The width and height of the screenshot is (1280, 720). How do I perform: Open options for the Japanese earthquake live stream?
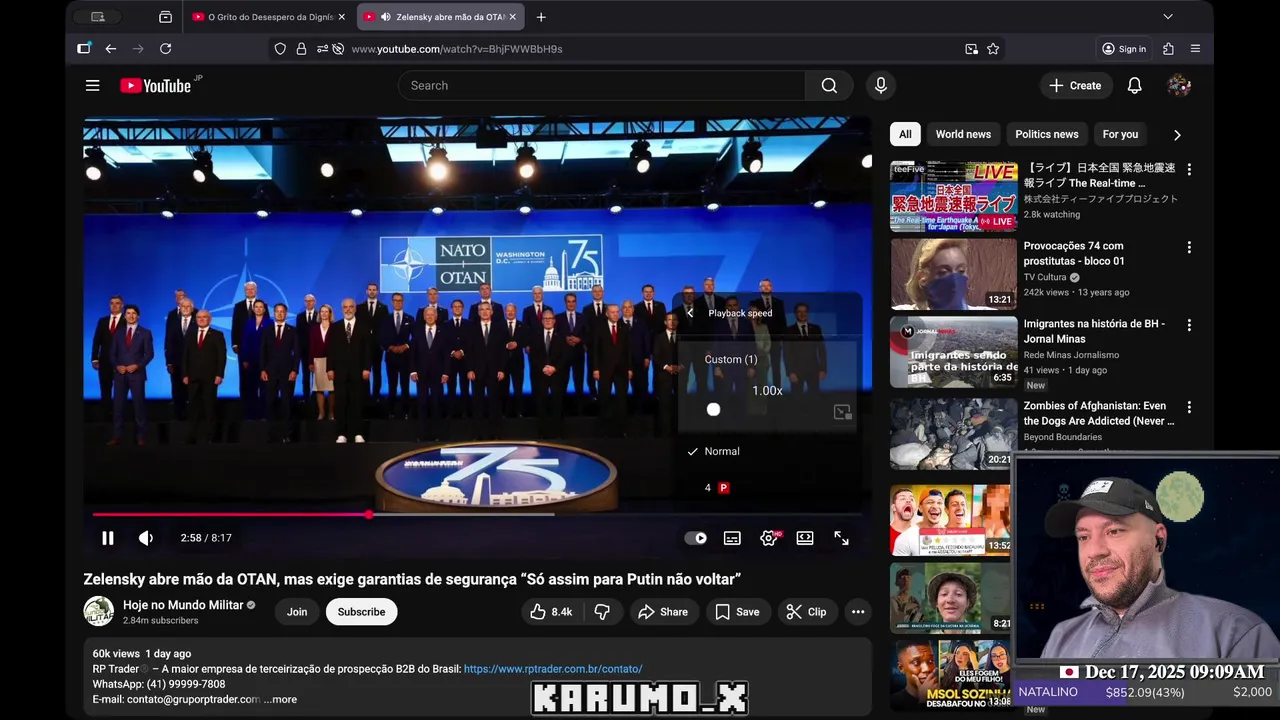coord(1189,169)
